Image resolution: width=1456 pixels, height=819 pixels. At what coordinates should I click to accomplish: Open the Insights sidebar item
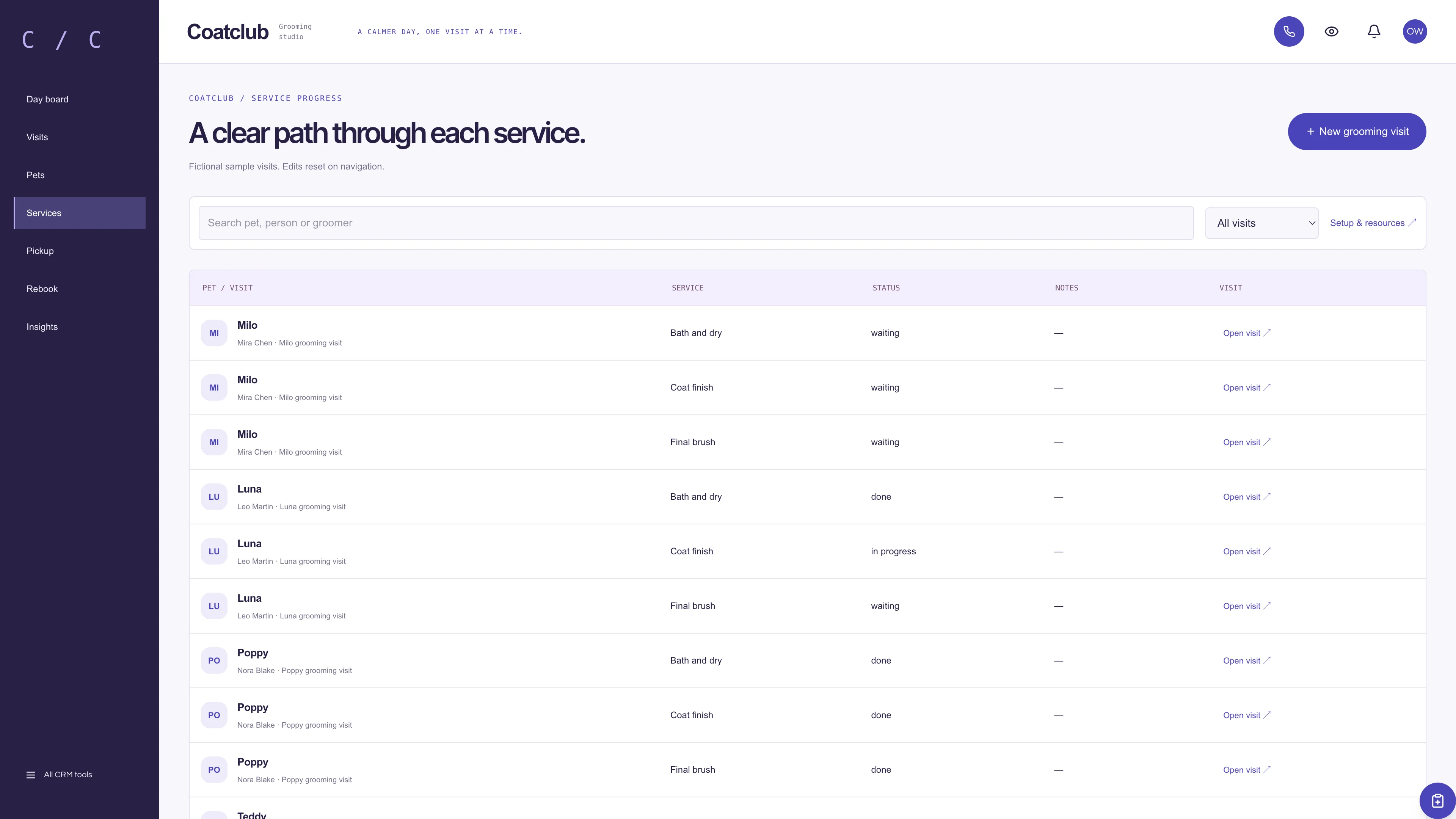80,327
